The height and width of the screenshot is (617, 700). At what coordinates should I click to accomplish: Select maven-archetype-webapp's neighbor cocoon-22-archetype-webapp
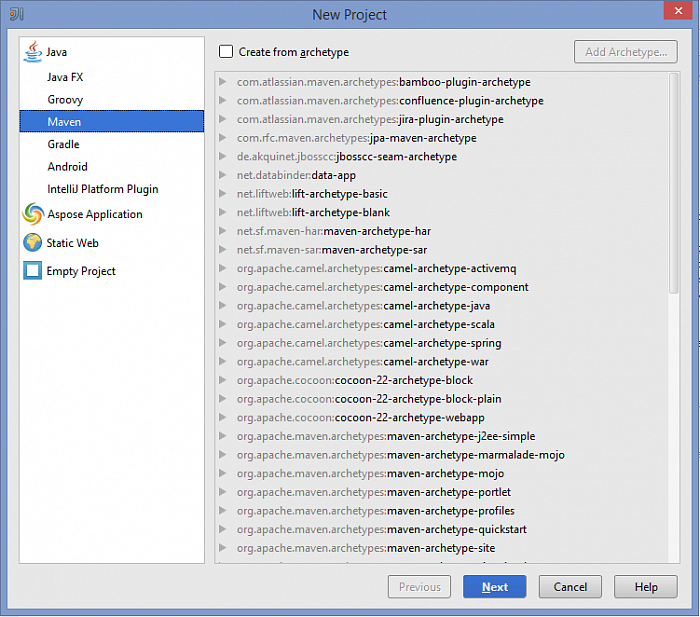(410, 418)
